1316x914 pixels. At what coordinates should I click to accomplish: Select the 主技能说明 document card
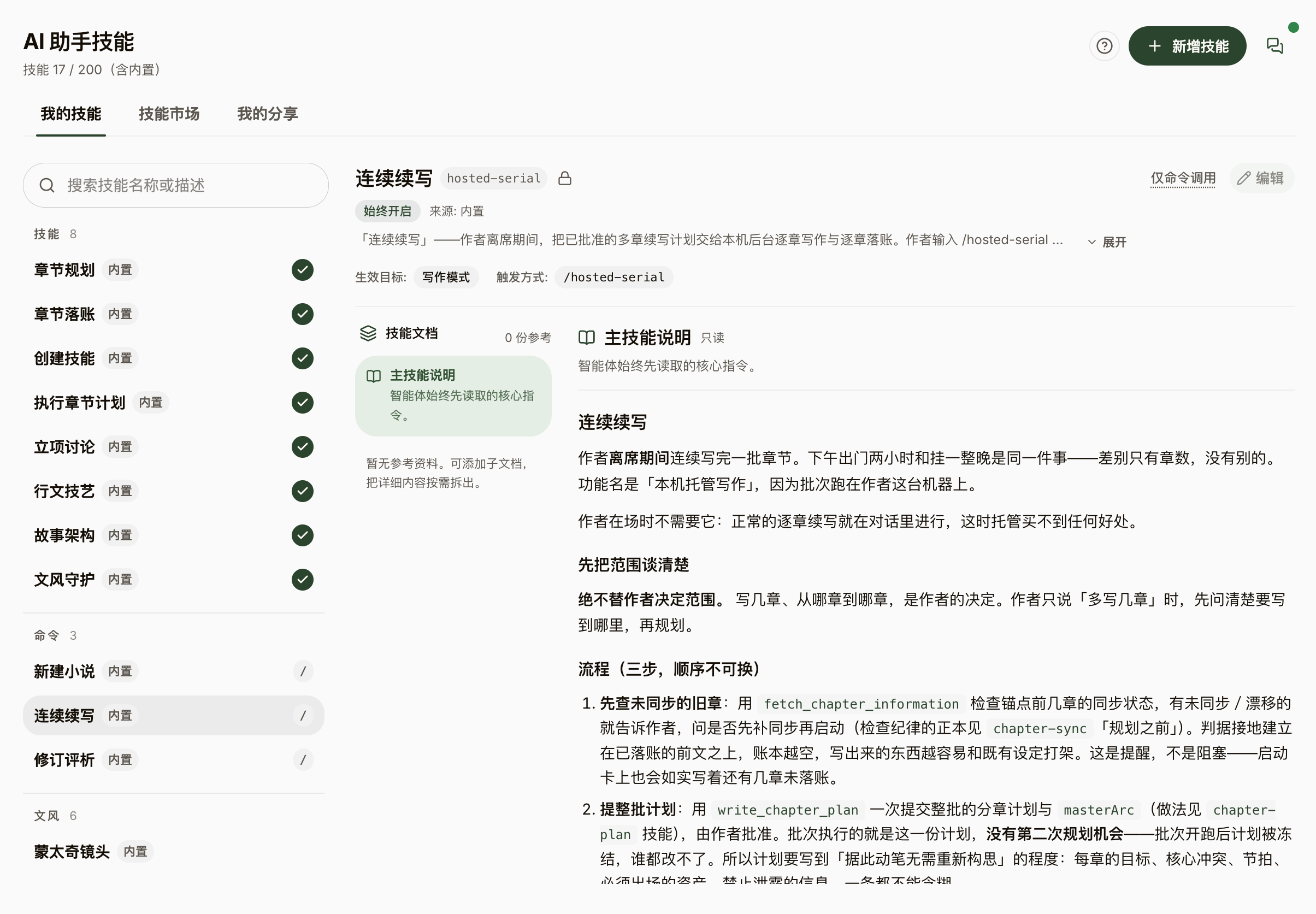453,396
